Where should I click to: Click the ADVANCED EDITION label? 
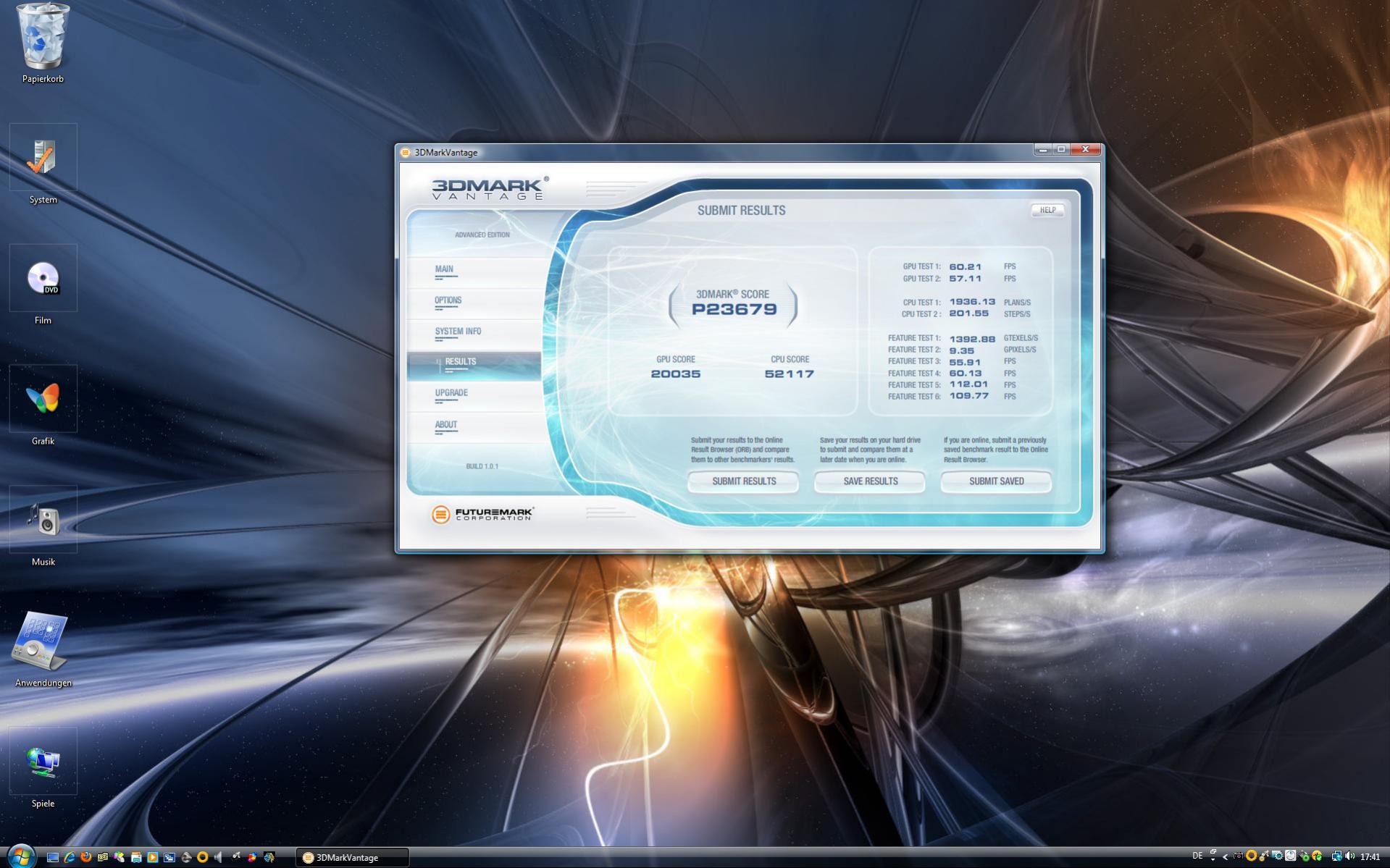pos(482,235)
